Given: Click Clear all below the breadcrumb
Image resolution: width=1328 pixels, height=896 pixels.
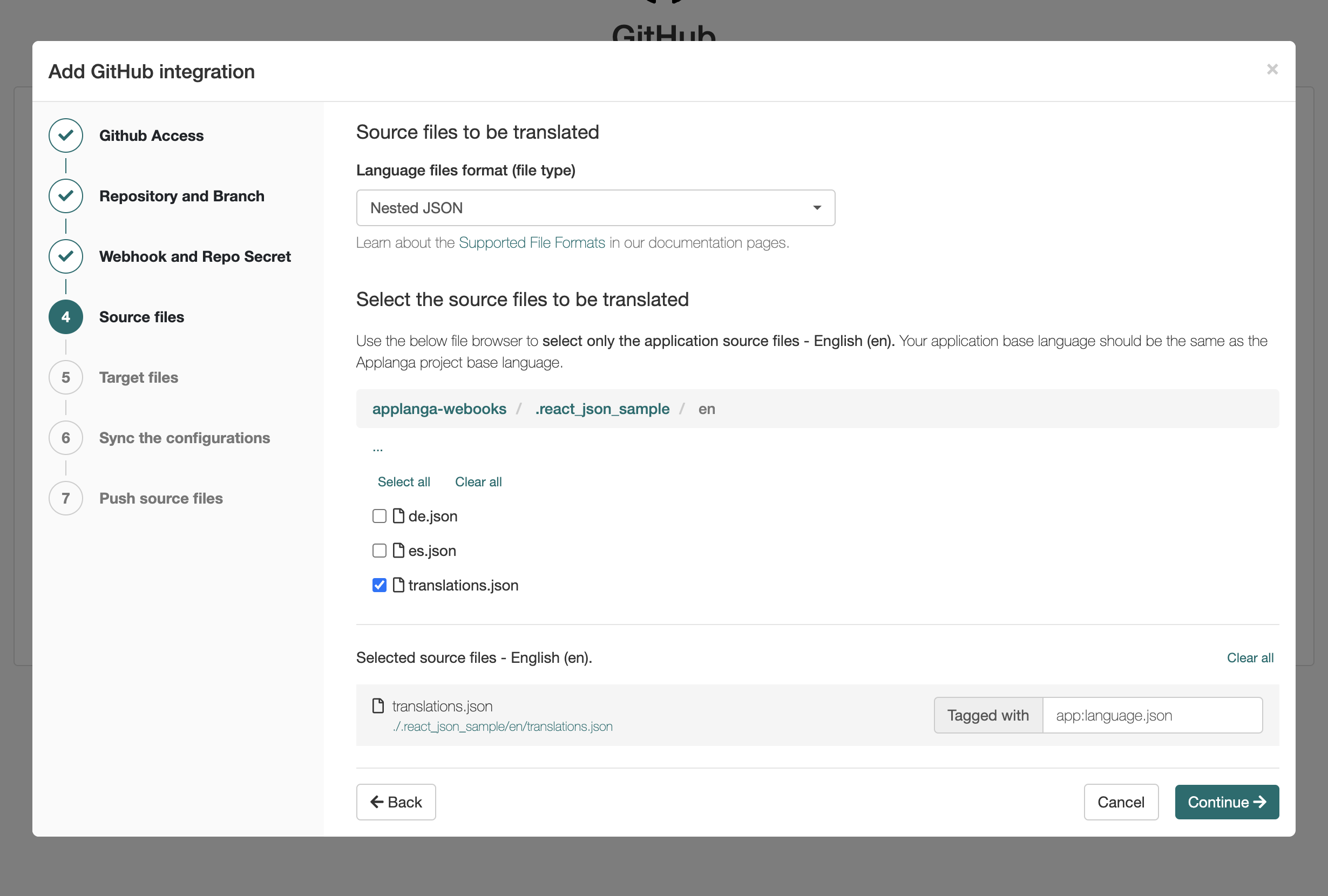Looking at the screenshot, I should click(478, 483).
